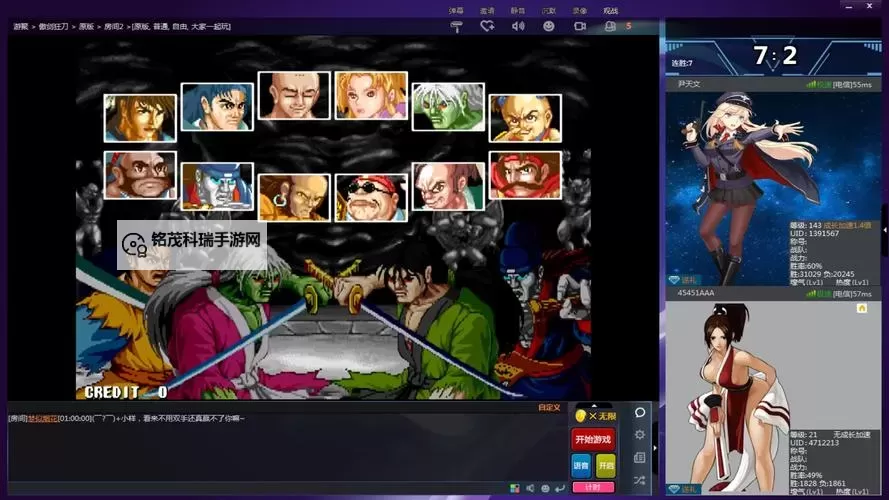Toggle the yellow-green 开启 enable button

coord(606,465)
